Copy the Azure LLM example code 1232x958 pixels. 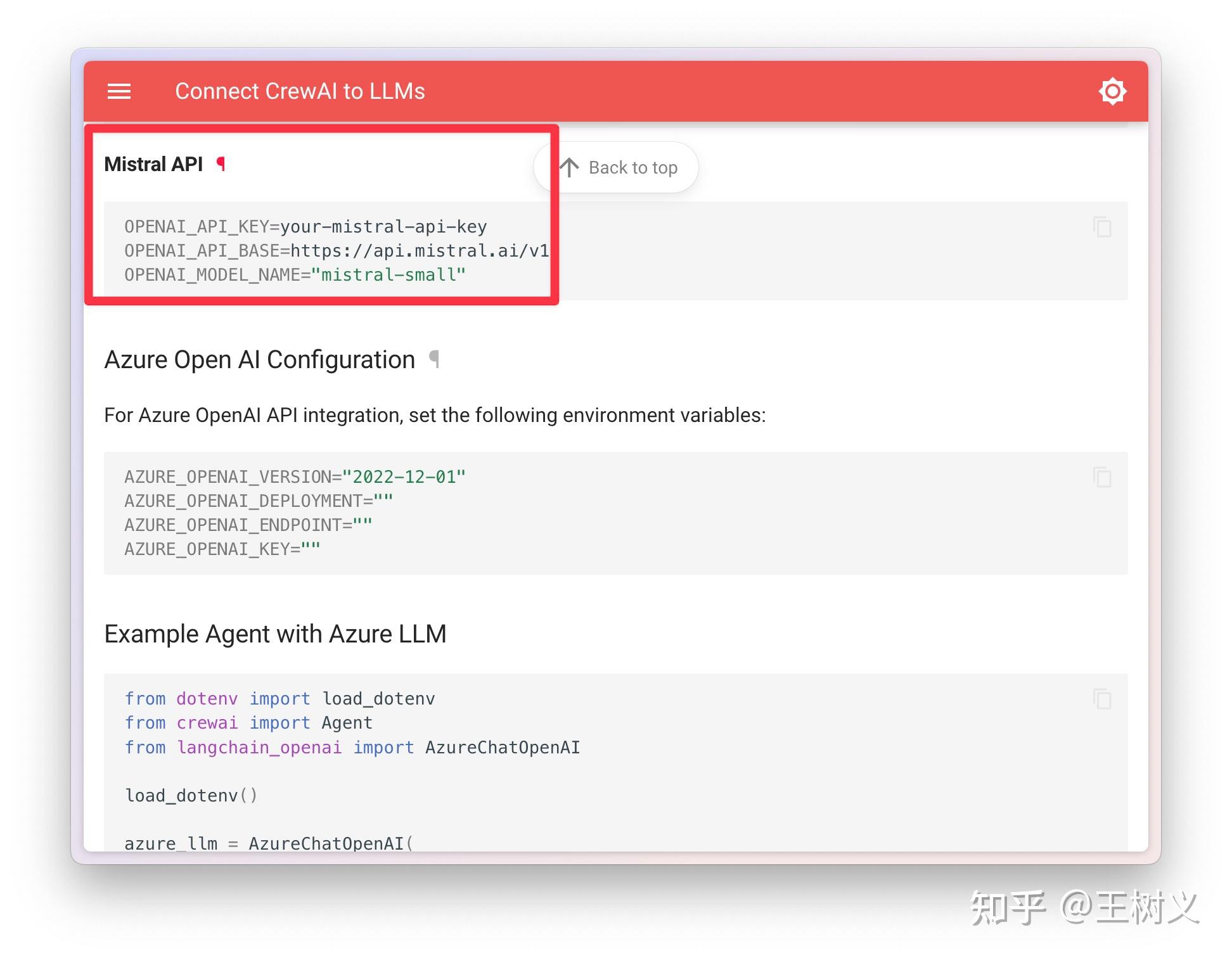point(1102,699)
